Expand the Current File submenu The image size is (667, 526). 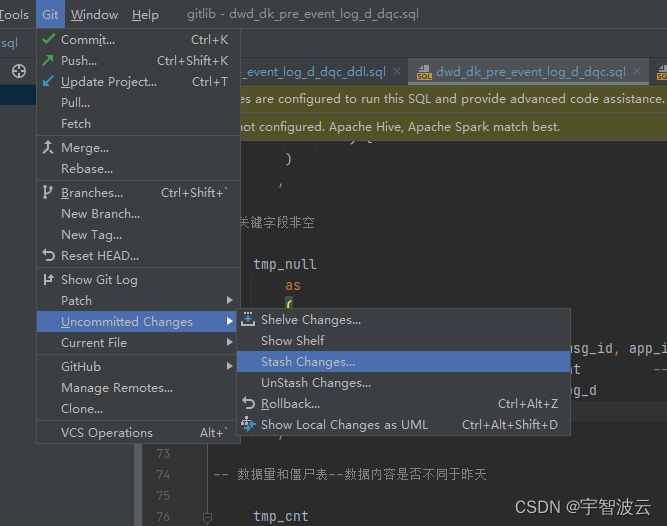click(x=230, y=342)
